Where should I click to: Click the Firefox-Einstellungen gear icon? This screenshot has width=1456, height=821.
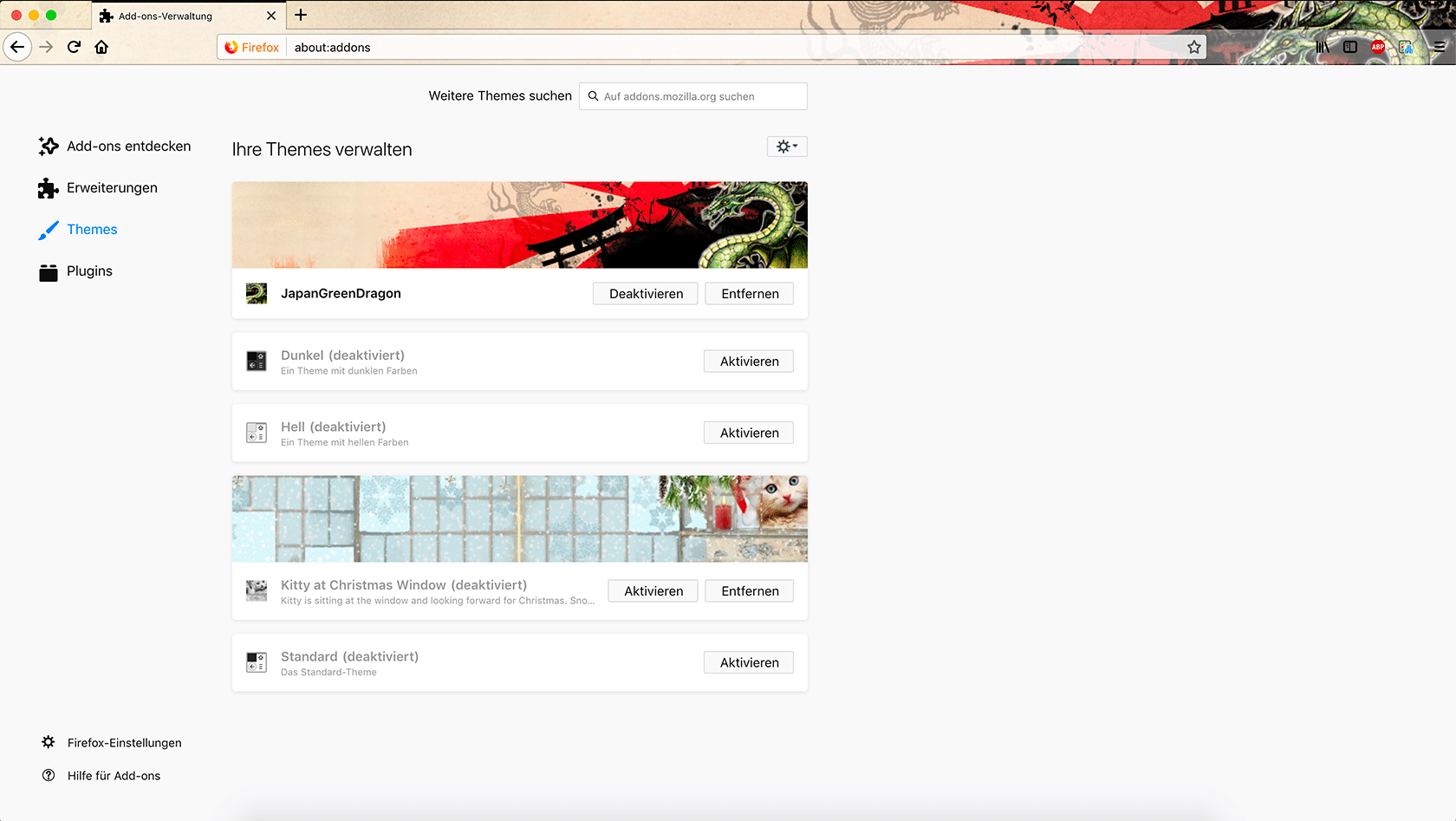pyautogui.click(x=49, y=742)
